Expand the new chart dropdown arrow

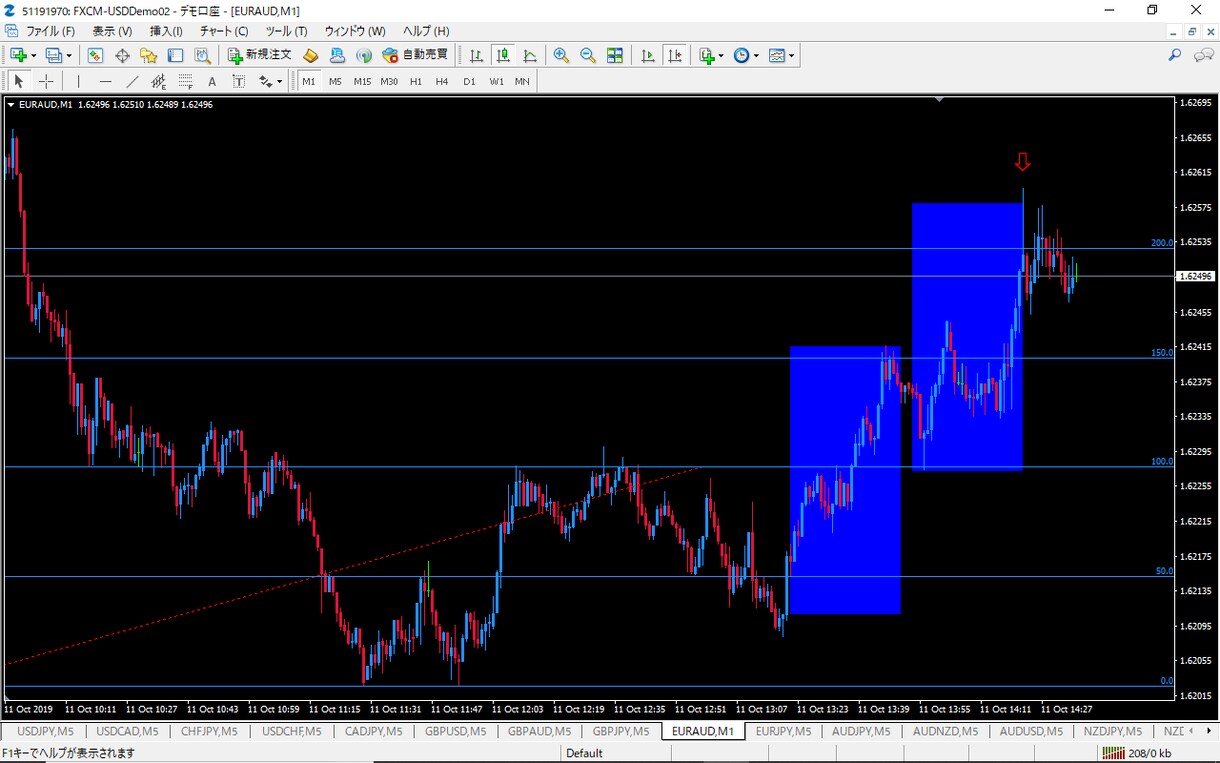coord(35,56)
